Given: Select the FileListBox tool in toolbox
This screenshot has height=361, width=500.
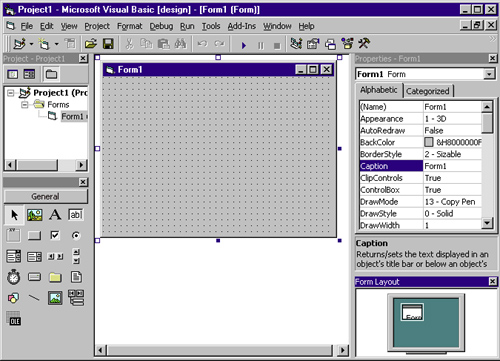Looking at the screenshot, I should (76, 277).
